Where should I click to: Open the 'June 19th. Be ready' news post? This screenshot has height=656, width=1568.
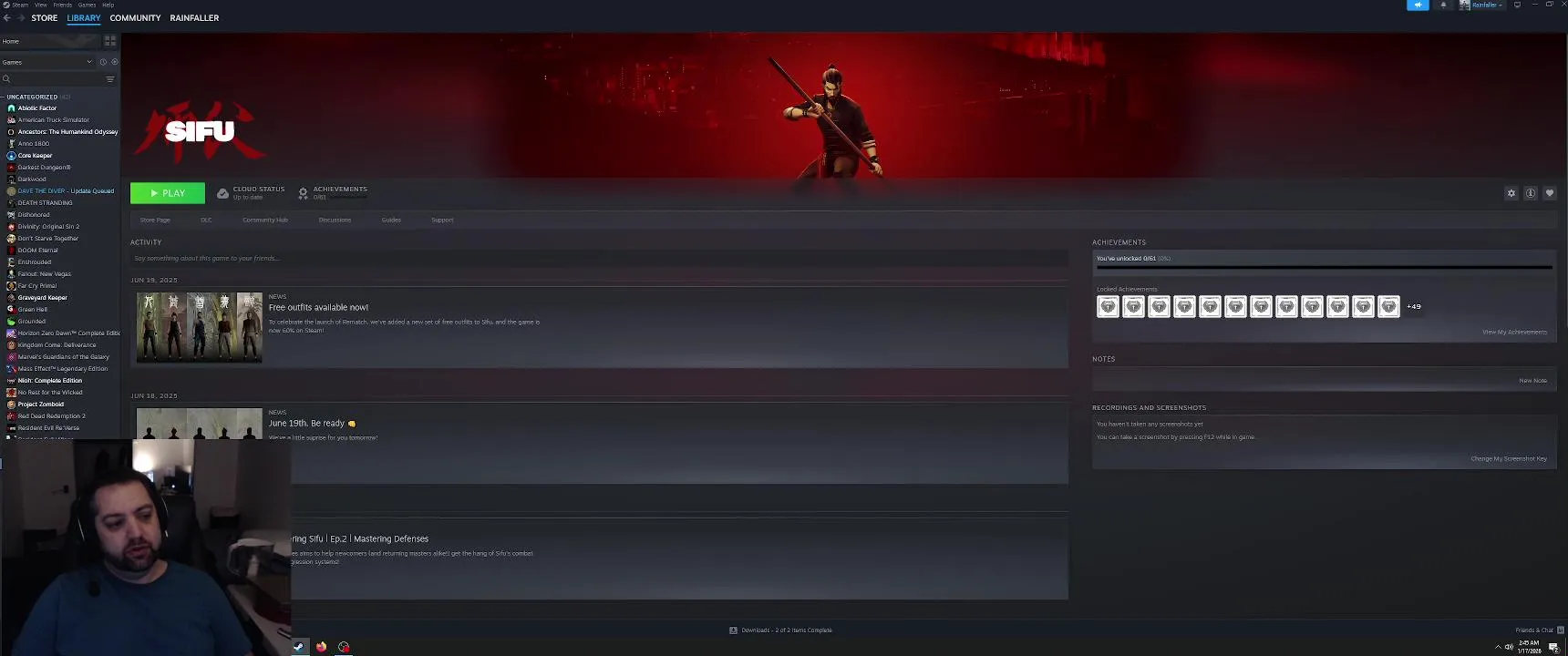[x=312, y=423]
